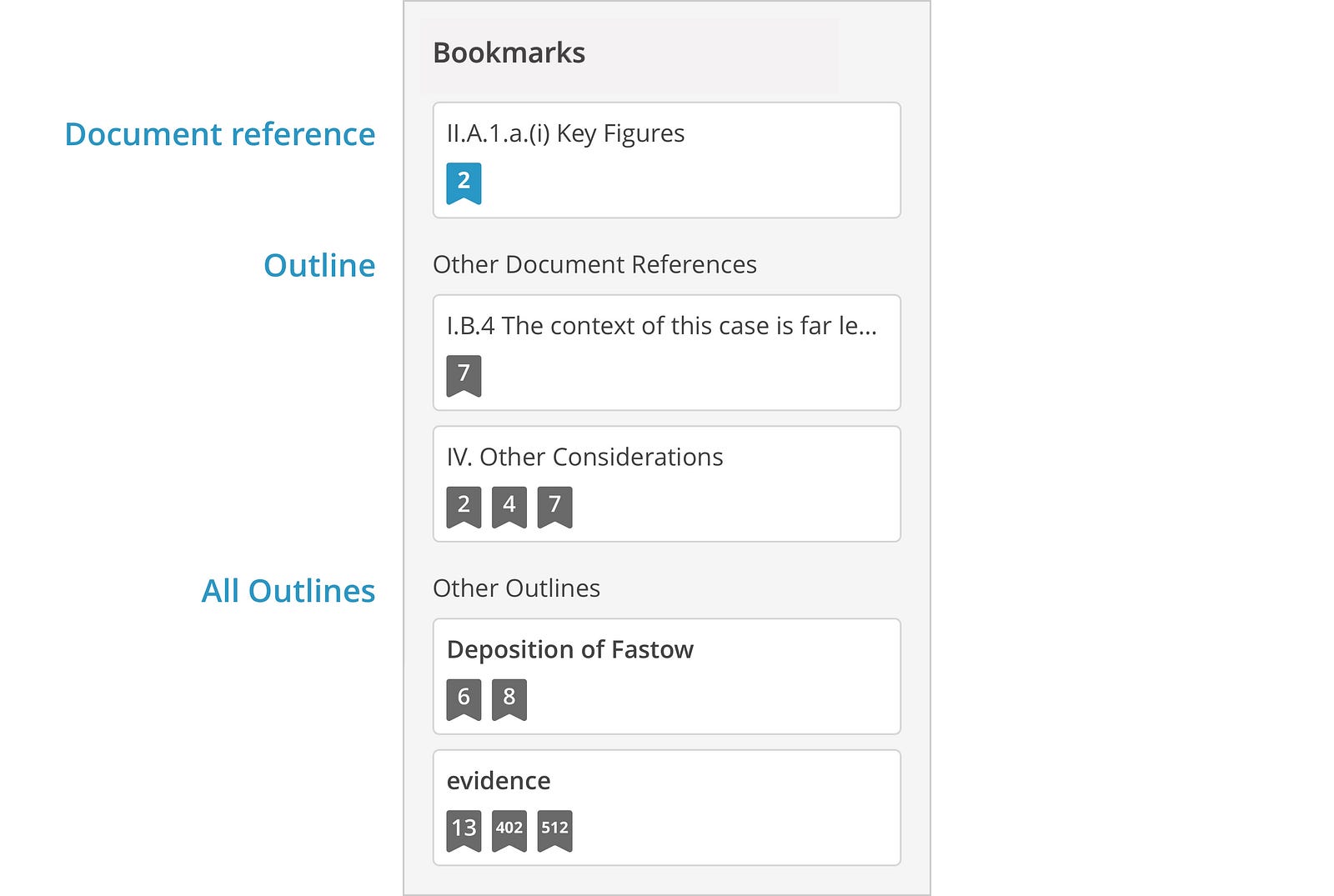Viewport: 1334px width, 896px height.
Task: Open the Deposition of Fastow outline
Action: coord(569,649)
